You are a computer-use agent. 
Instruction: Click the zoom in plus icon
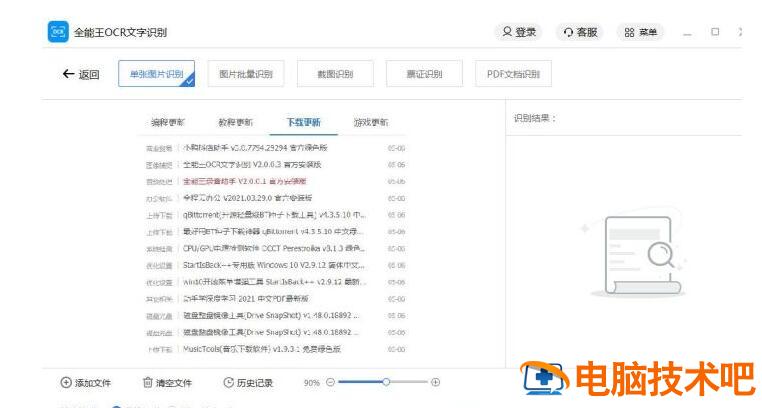tap(435, 382)
